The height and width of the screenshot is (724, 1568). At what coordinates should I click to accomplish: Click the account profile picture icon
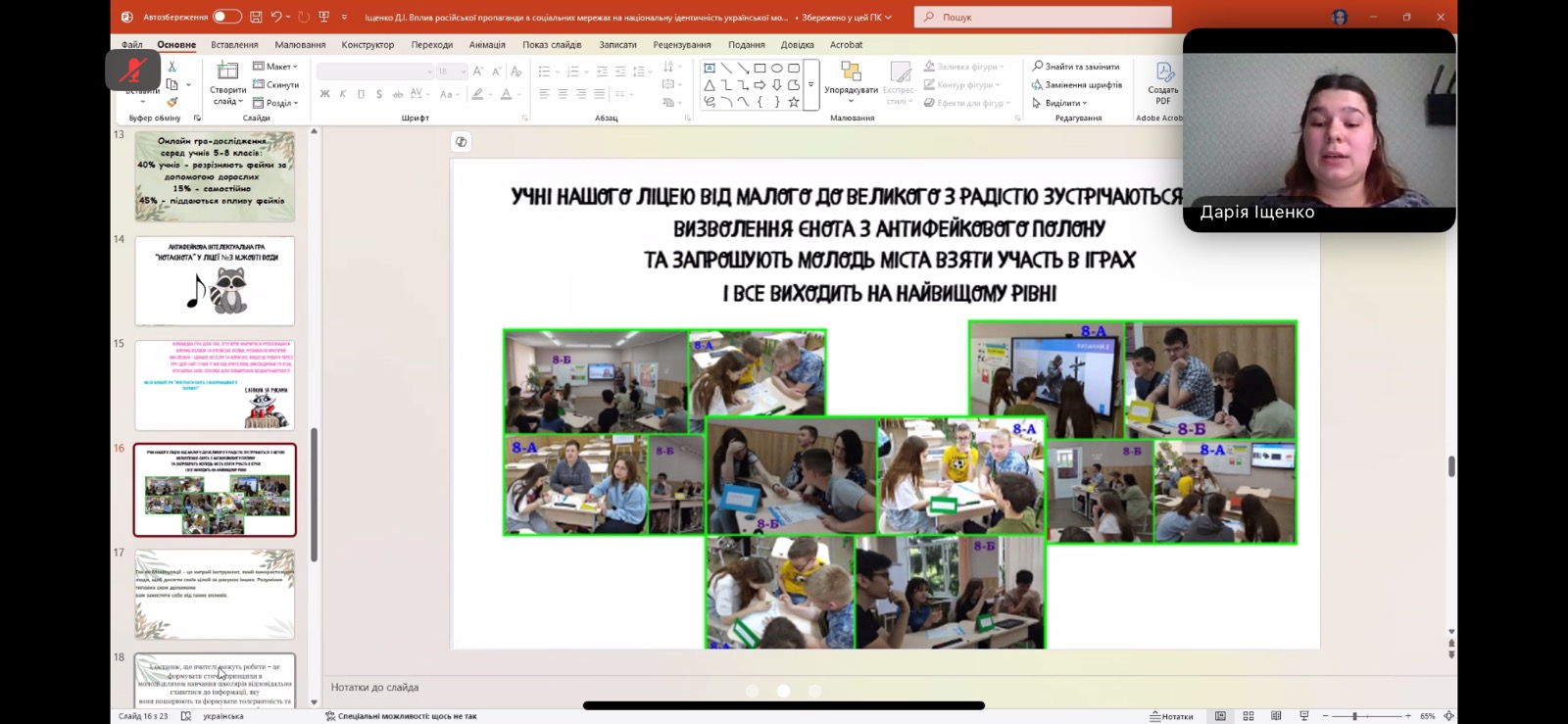tap(1340, 17)
